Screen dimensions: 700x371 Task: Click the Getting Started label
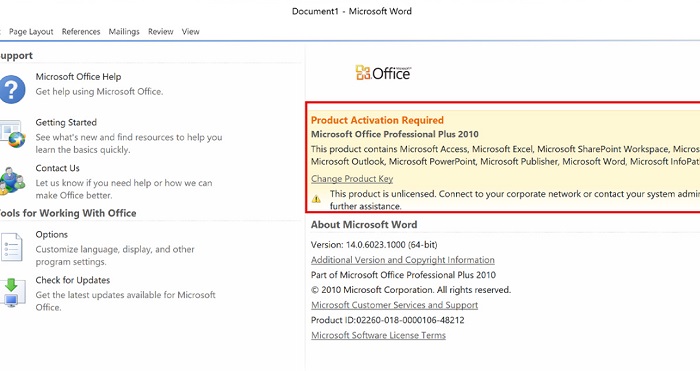pyautogui.click(x=66, y=122)
